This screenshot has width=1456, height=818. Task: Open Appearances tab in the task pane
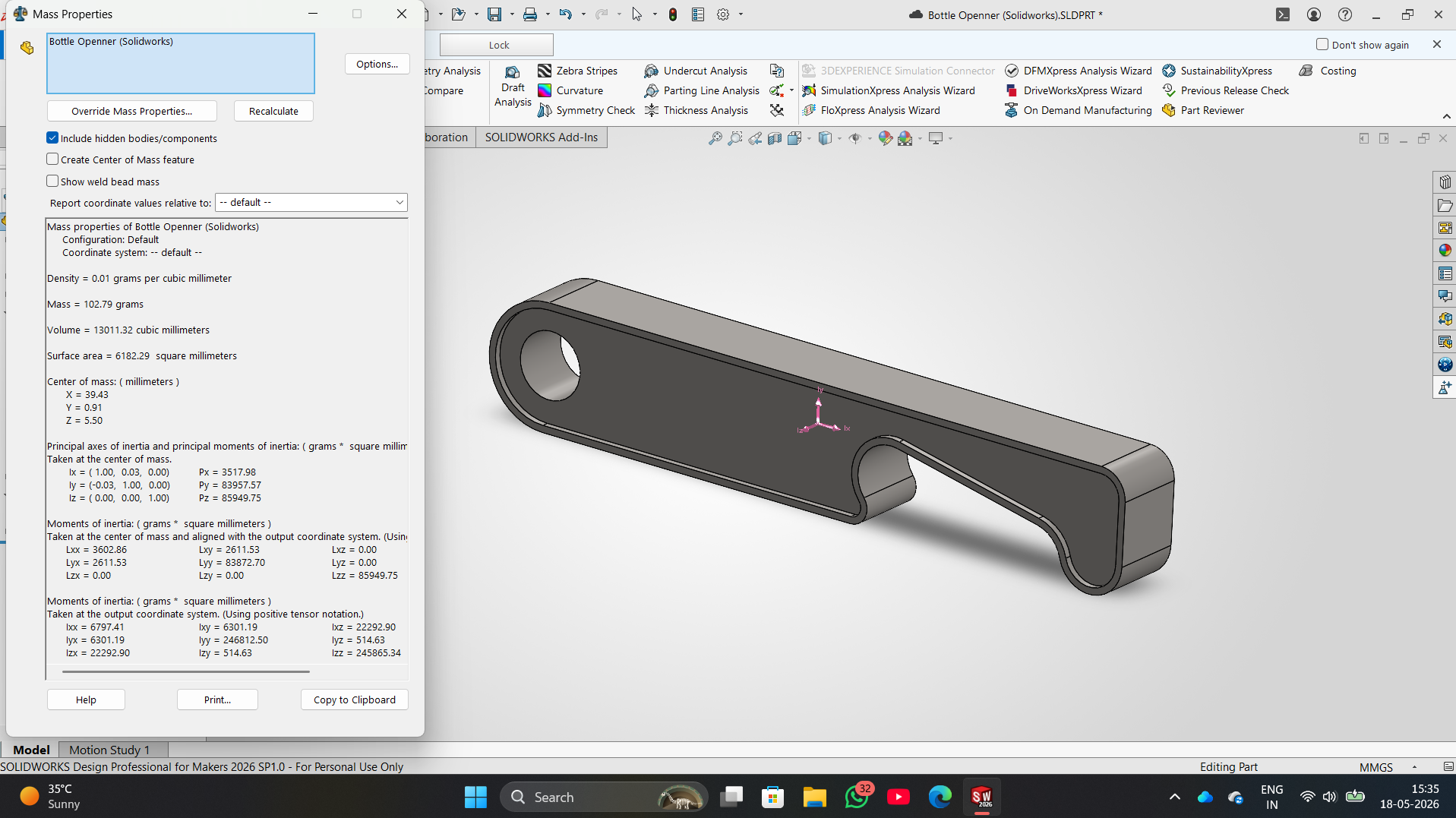click(x=1445, y=251)
